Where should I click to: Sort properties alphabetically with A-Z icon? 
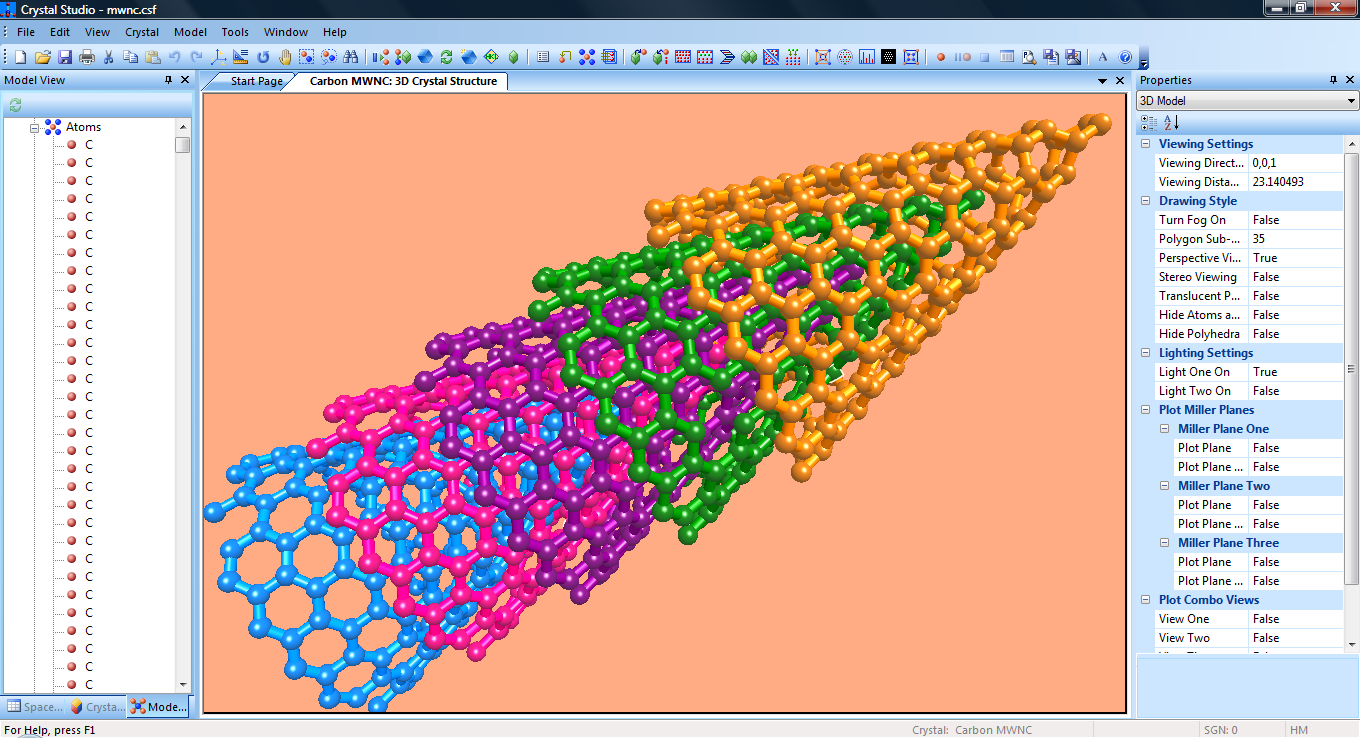point(1172,123)
